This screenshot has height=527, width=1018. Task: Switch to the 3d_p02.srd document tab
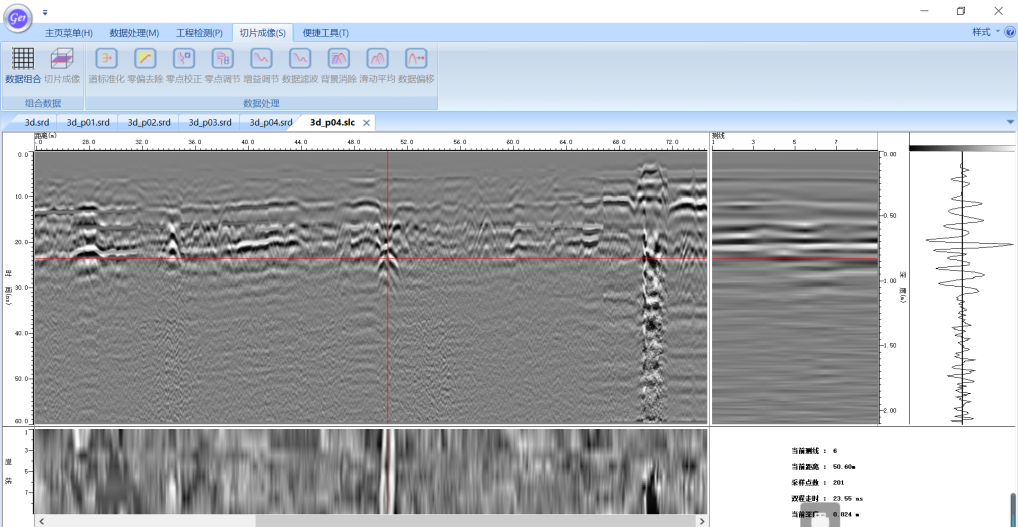coord(149,122)
